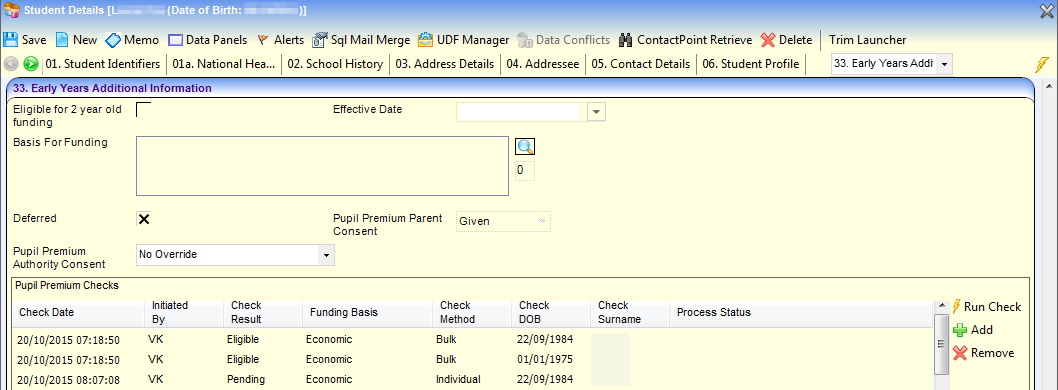Click the red Delete cross icon
Screen dimensions: 1058x390
click(x=768, y=40)
